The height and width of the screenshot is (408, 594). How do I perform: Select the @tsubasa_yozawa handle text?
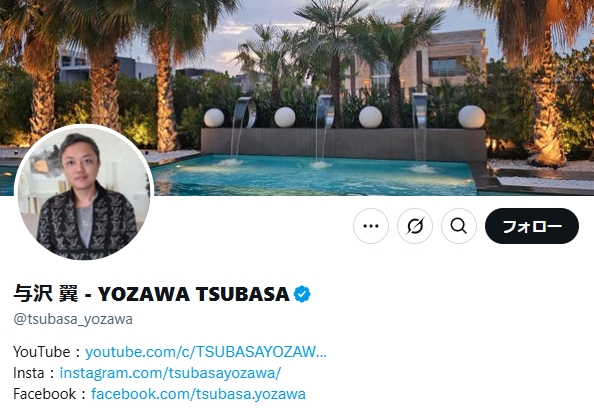73,319
